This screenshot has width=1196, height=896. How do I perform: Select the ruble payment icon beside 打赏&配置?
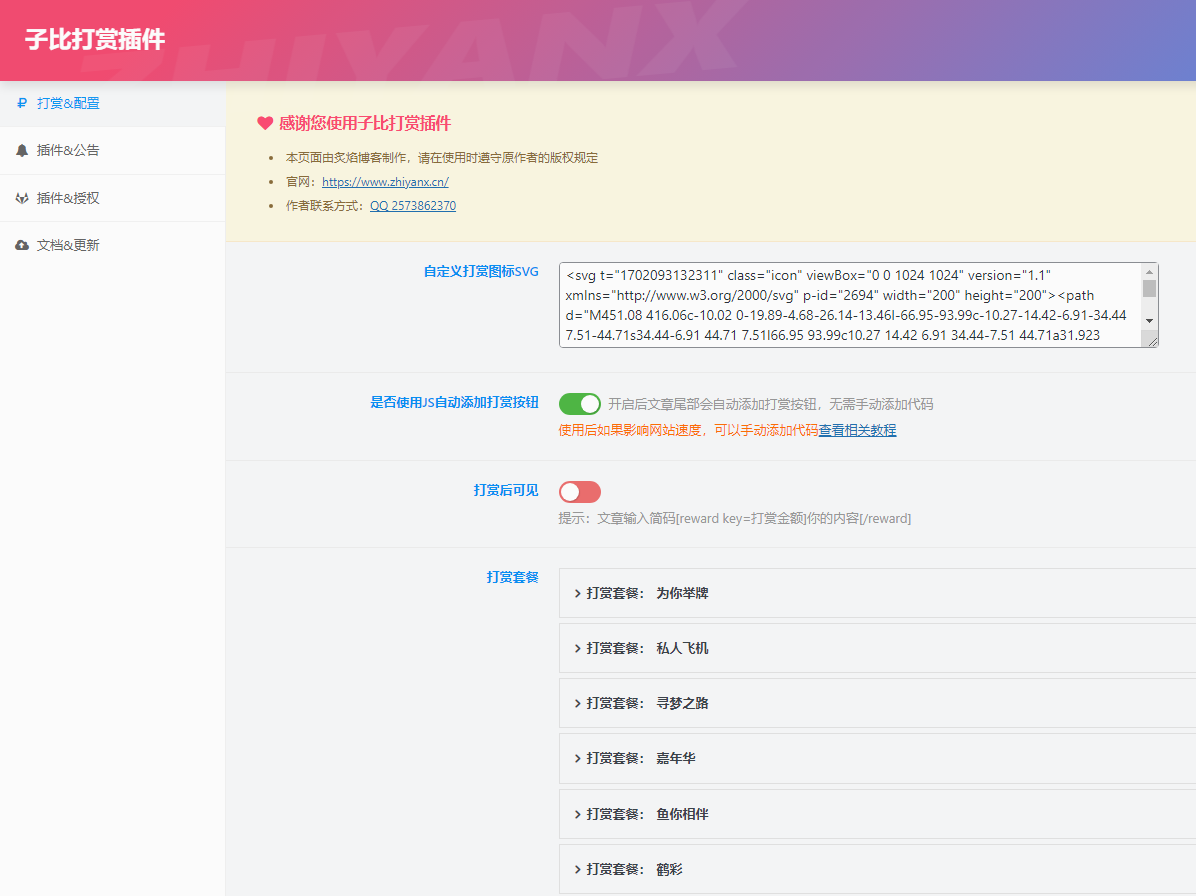point(20,102)
